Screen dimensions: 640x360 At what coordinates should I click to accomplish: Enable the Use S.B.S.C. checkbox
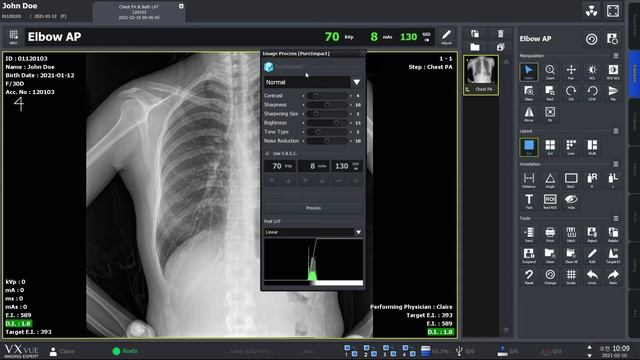(267, 153)
